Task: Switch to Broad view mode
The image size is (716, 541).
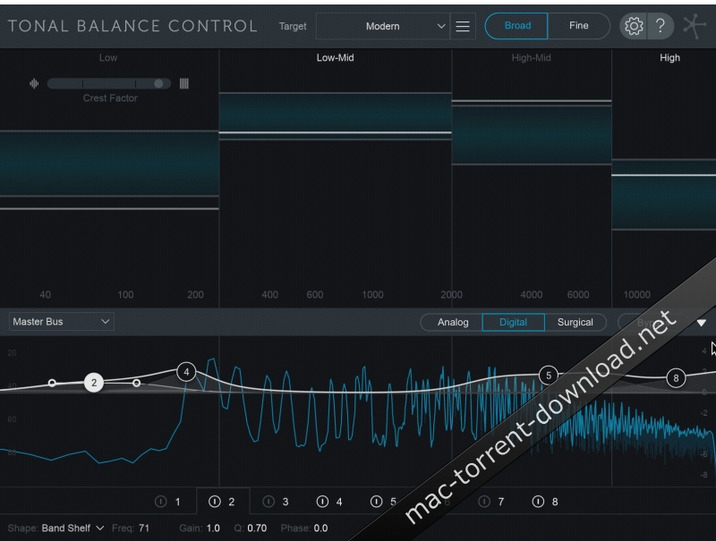Action: tap(516, 26)
